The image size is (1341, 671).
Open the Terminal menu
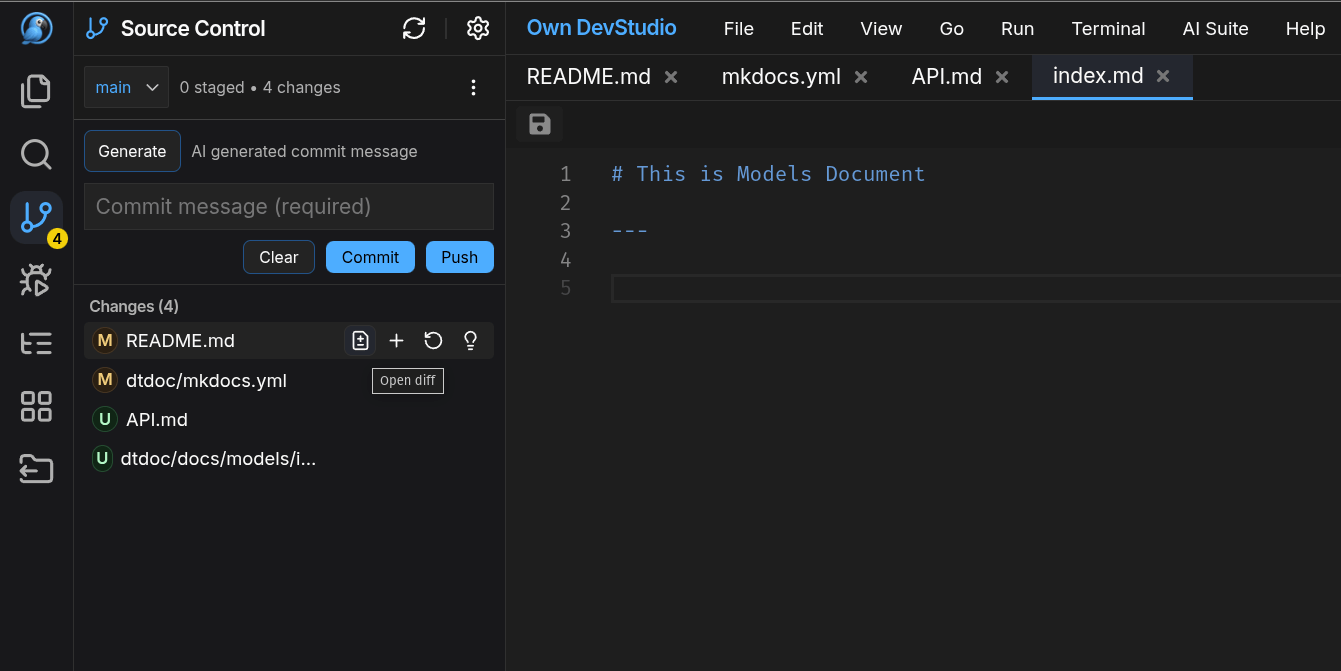click(1108, 28)
